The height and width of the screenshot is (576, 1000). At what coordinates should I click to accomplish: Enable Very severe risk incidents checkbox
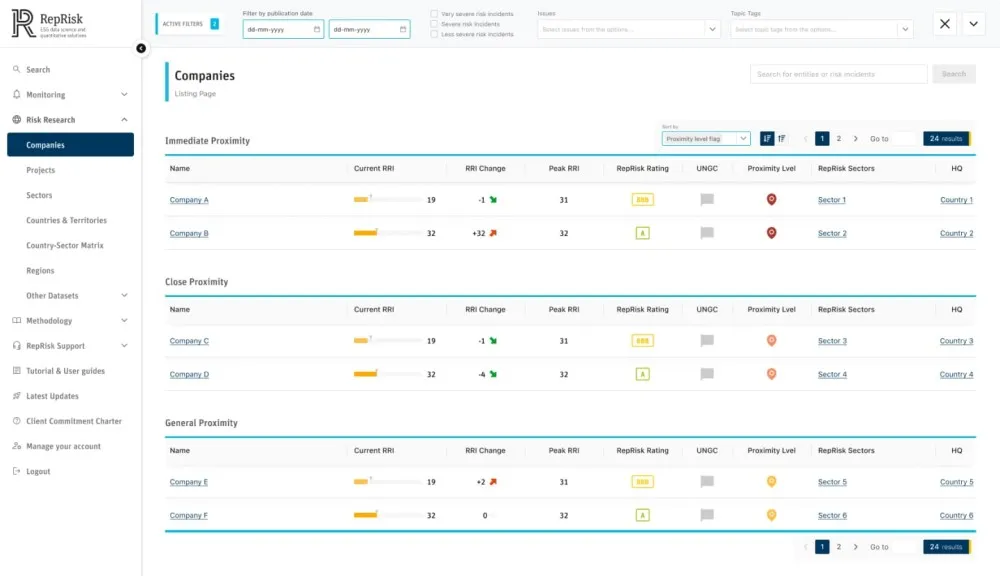(x=434, y=14)
